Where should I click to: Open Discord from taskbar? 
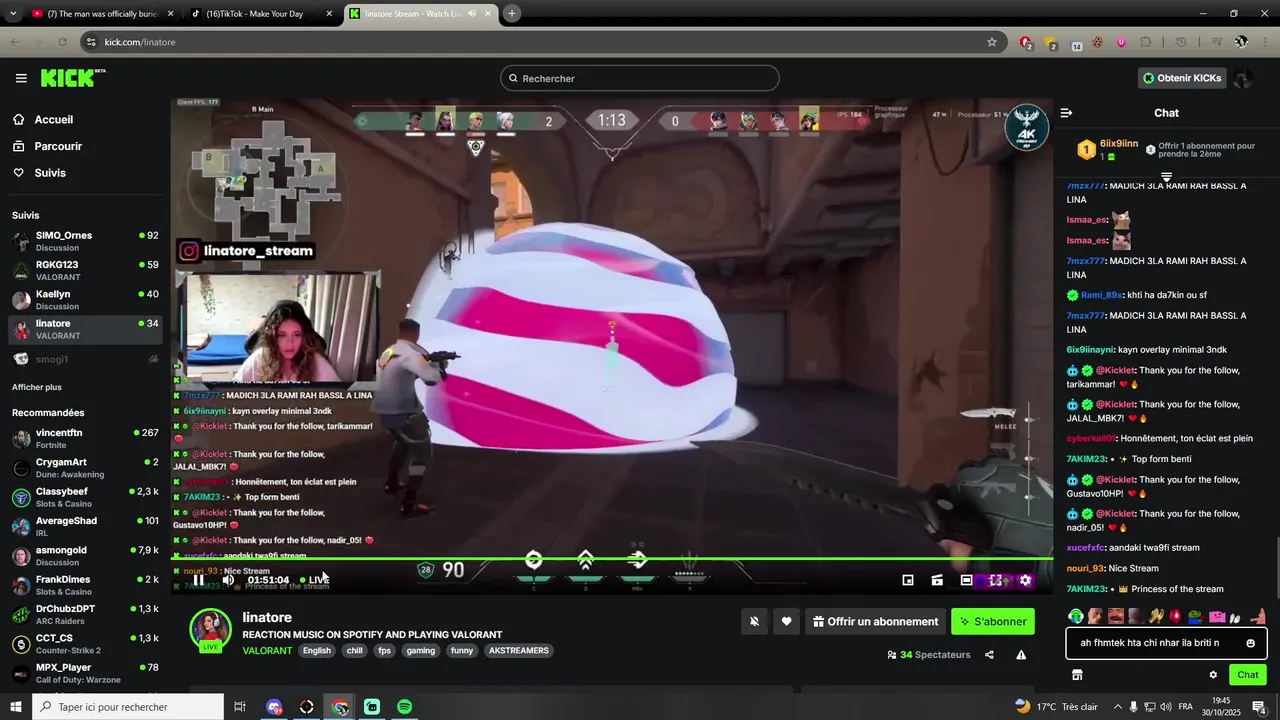[x=275, y=707]
